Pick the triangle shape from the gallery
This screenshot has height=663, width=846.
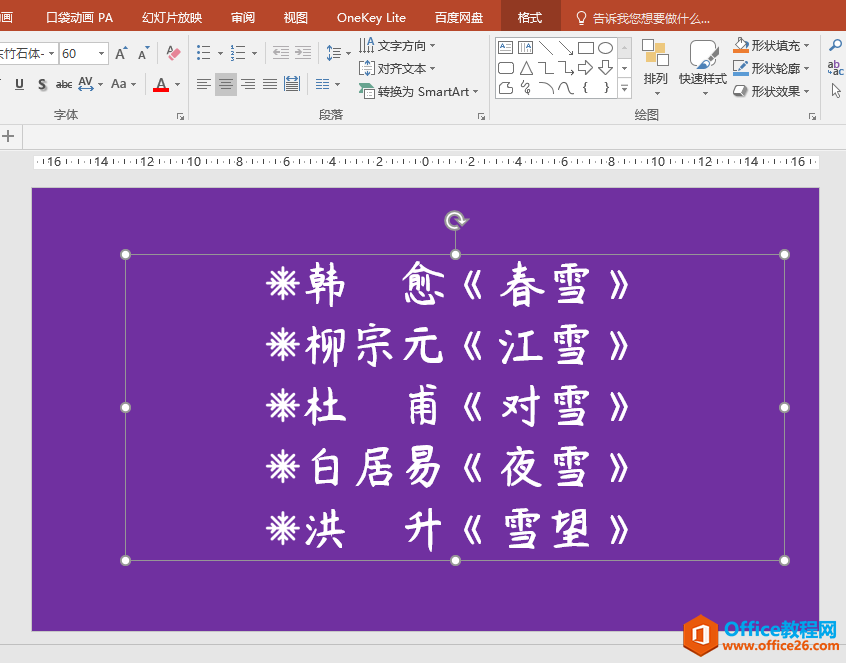pyautogui.click(x=526, y=68)
